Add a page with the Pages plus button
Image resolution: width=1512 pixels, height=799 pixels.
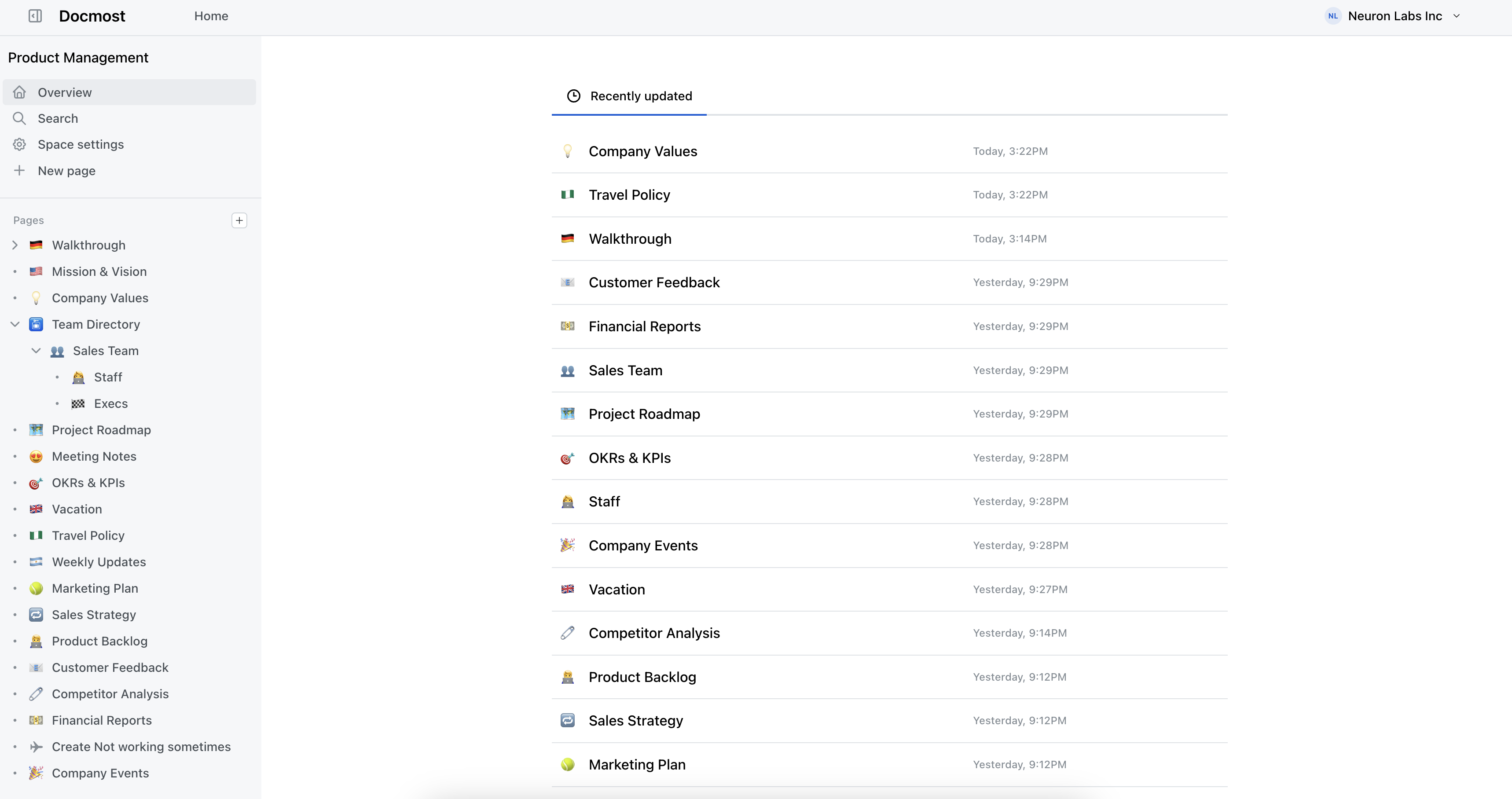pyautogui.click(x=239, y=220)
